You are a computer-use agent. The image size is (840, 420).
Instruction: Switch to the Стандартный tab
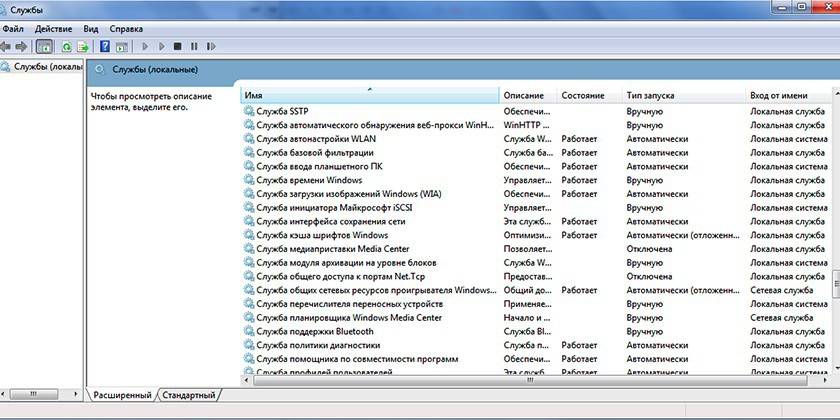click(x=188, y=395)
